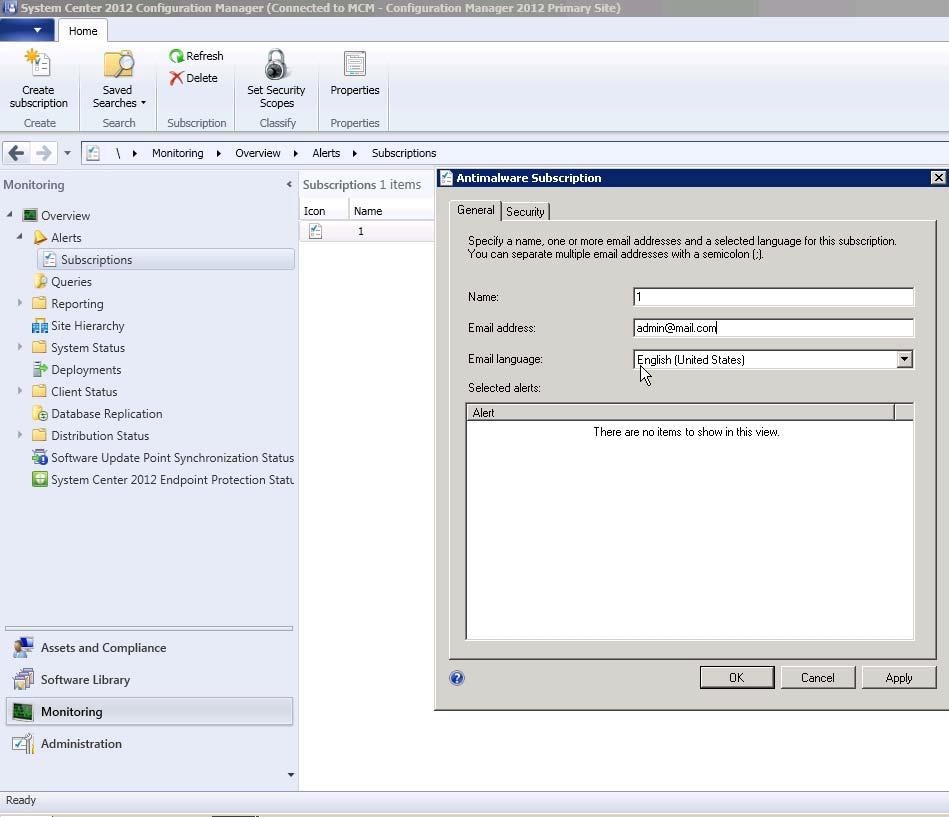Click the OK button
The width and height of the screenshot is (949, 817).
(x=737, y=678)
